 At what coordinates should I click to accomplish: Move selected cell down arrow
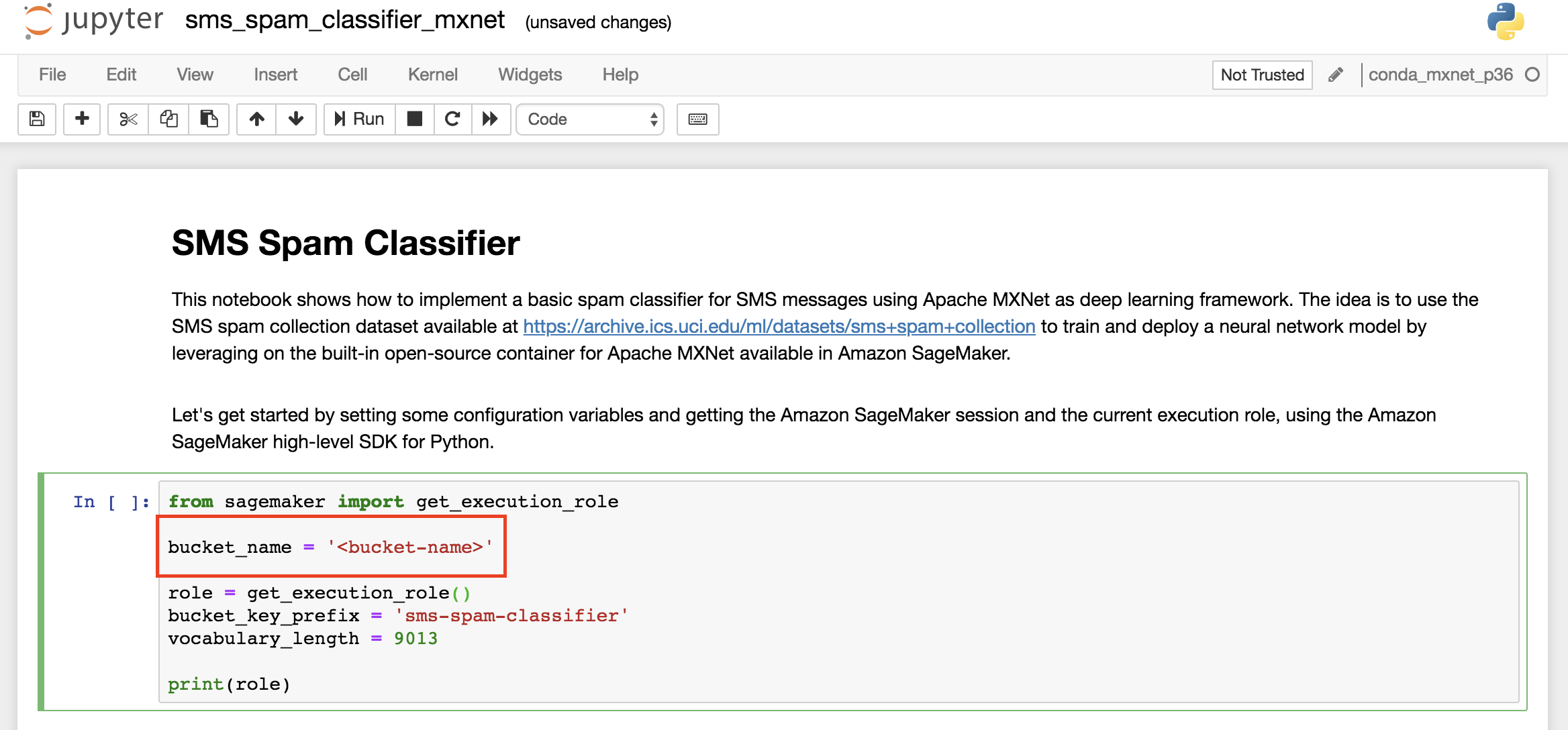click(x=296, y=119)
